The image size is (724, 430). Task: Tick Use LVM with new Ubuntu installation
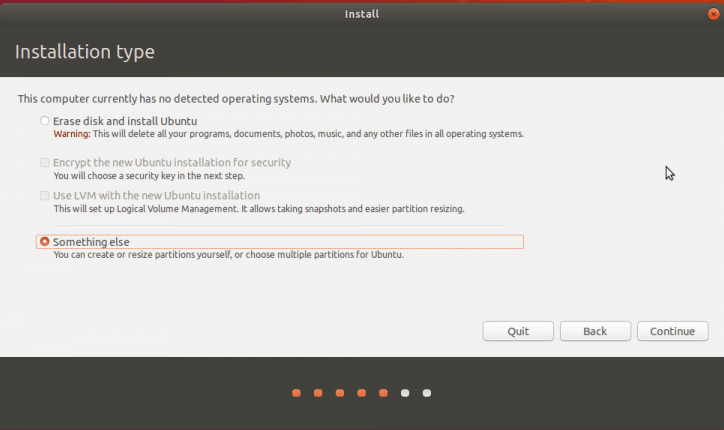click(x=44, y=195)
